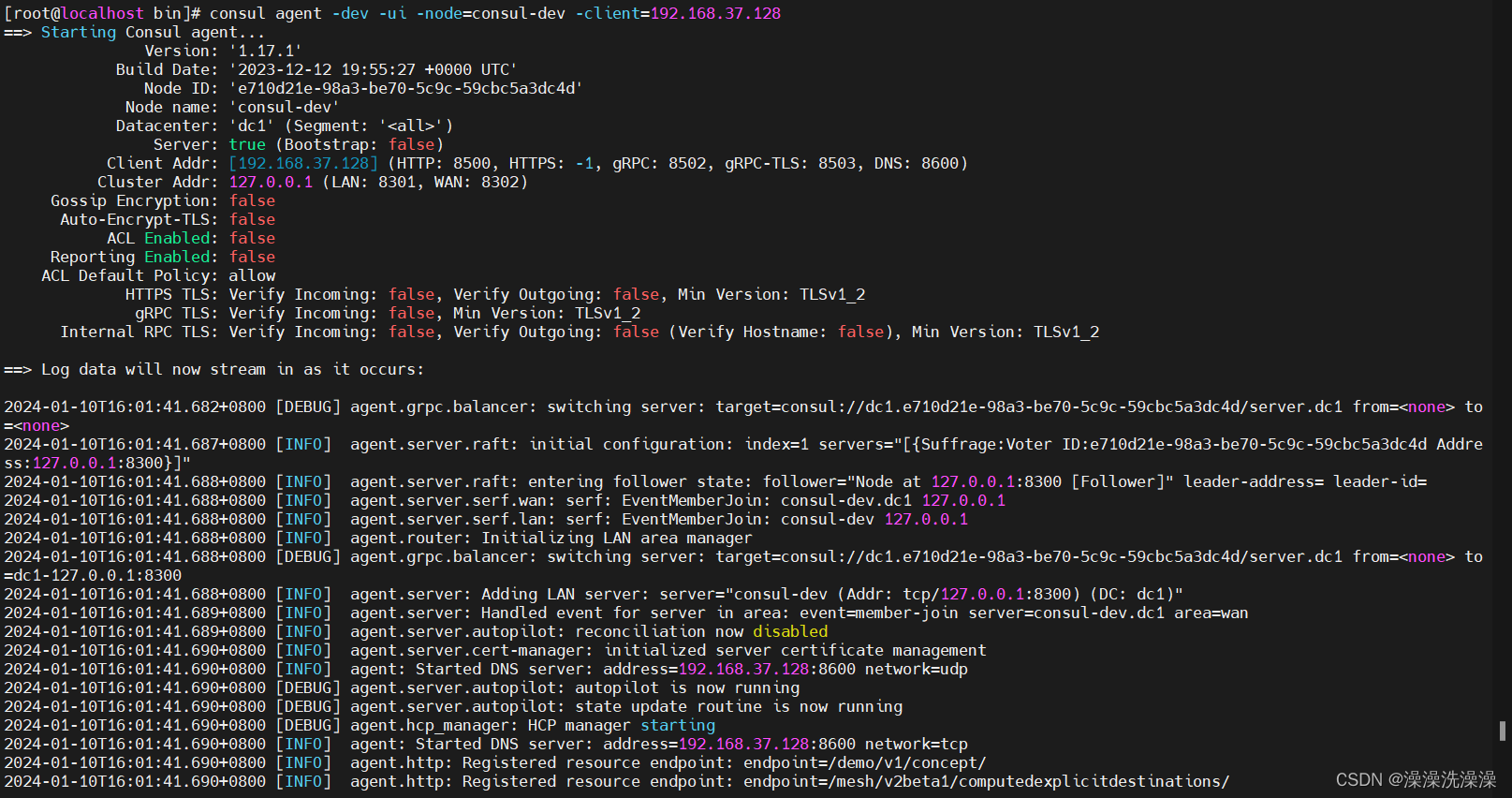Click 'state update routine is now running' text
Image resolution: width=1512 pixels, height=798 pixels.
(x=739, y=706)
